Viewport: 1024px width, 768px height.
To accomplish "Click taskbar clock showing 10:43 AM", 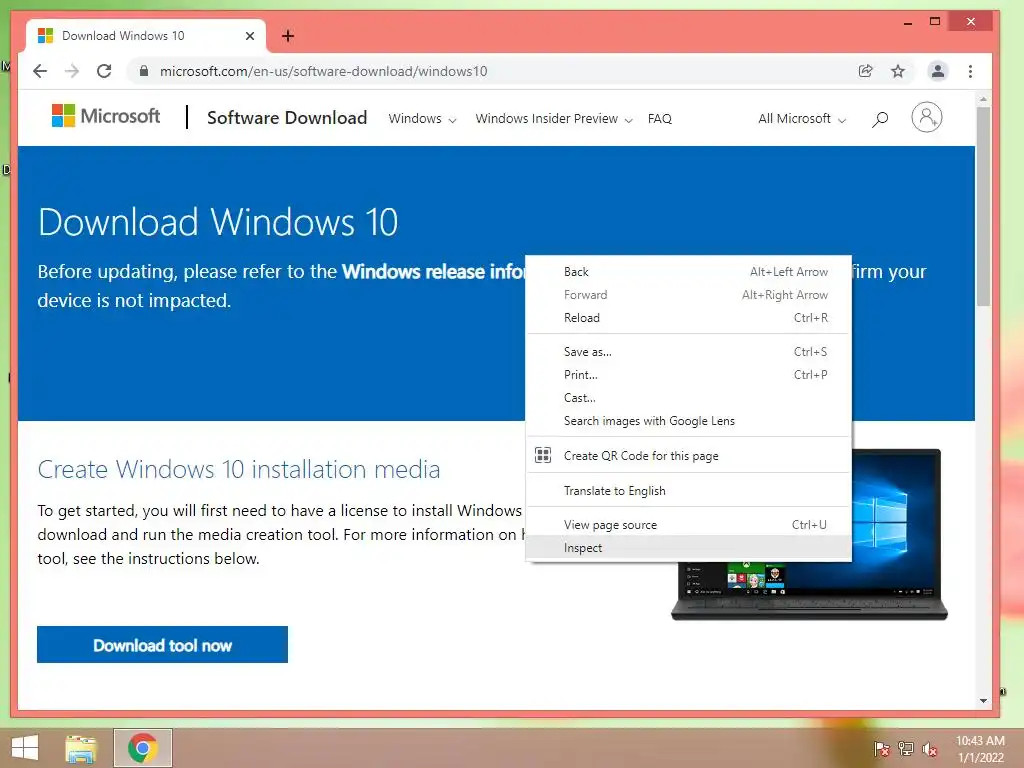I will (980, 749).
